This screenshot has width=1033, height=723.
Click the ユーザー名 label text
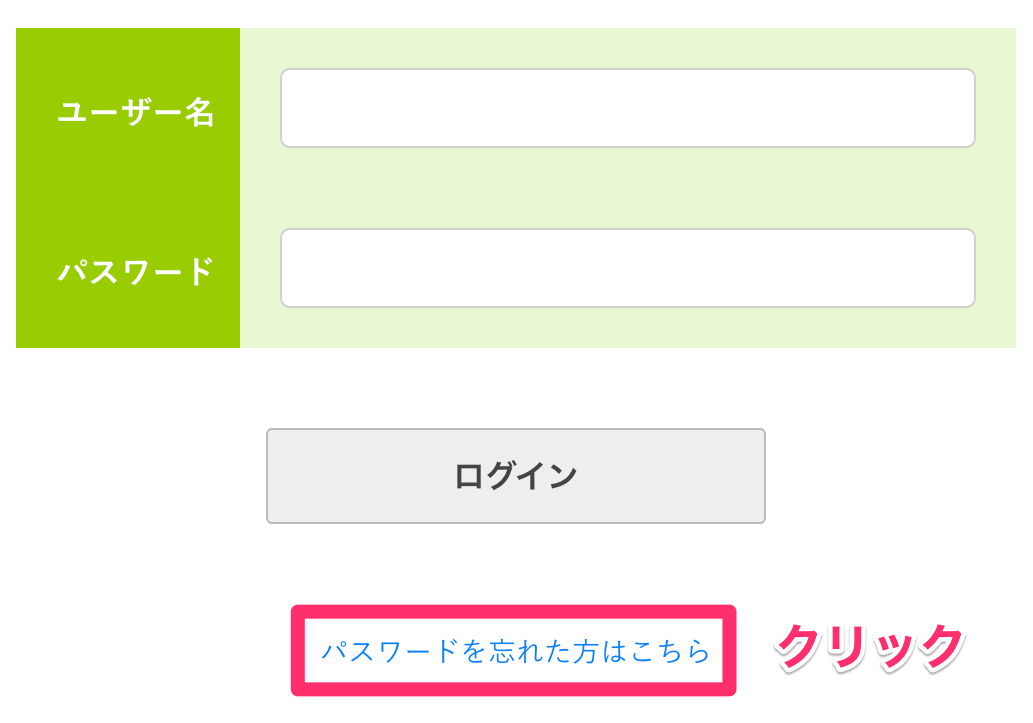136,111
